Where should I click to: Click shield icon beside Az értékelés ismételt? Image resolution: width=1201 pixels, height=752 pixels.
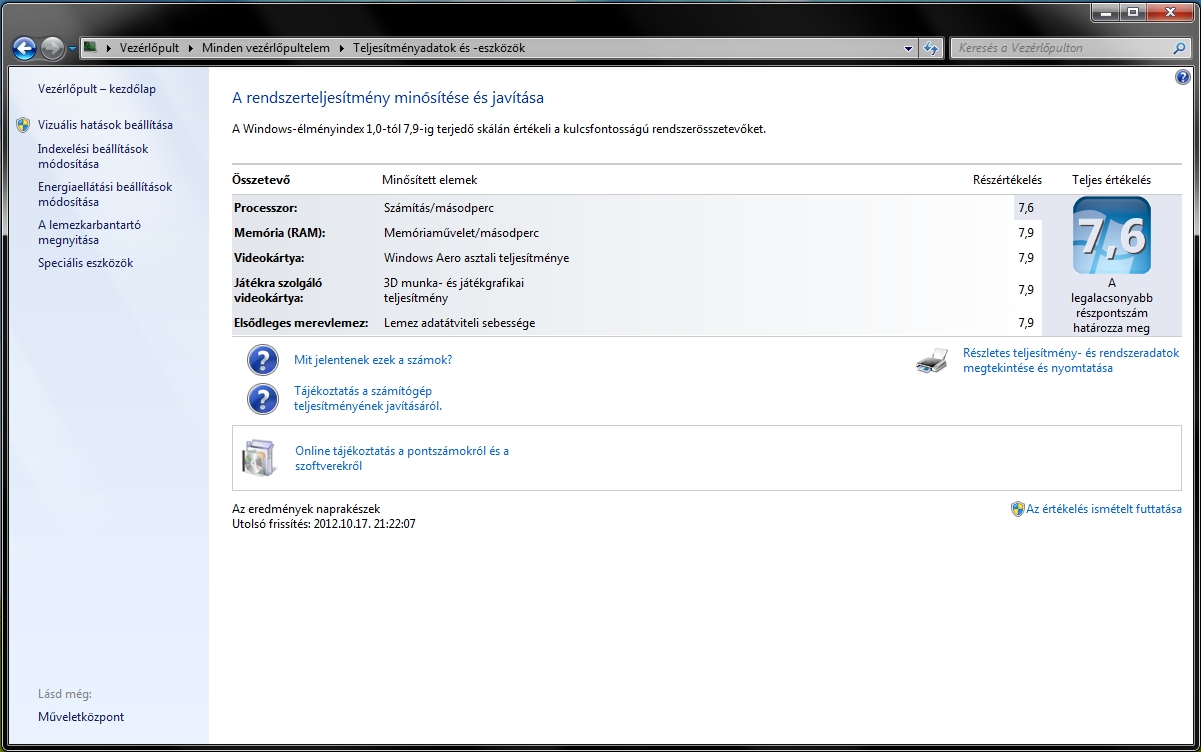(x=1018, y=509)
